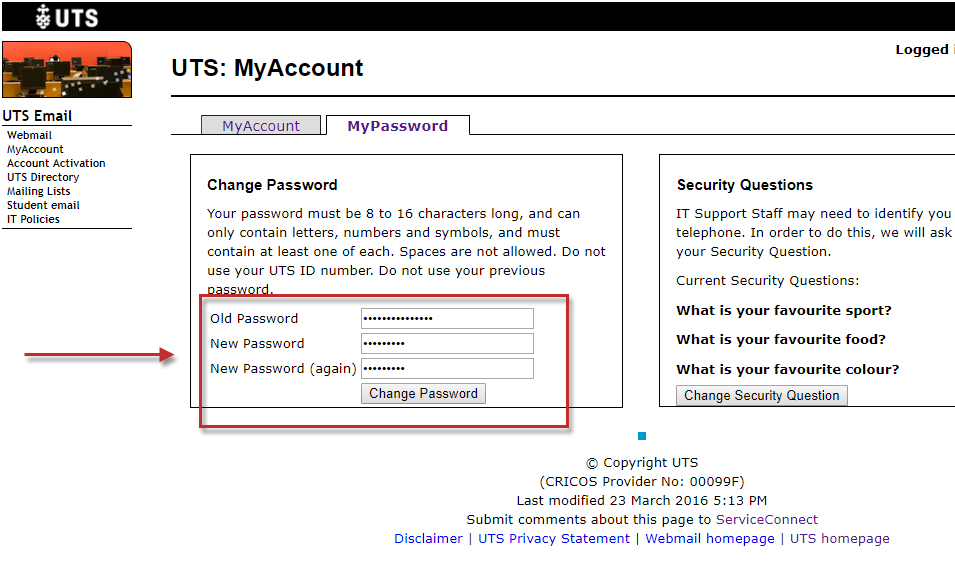Image resolution: width=955 pixels, height=576 pixels.
Task: Go to Account Activation link
Action: [x=56, y=163]
